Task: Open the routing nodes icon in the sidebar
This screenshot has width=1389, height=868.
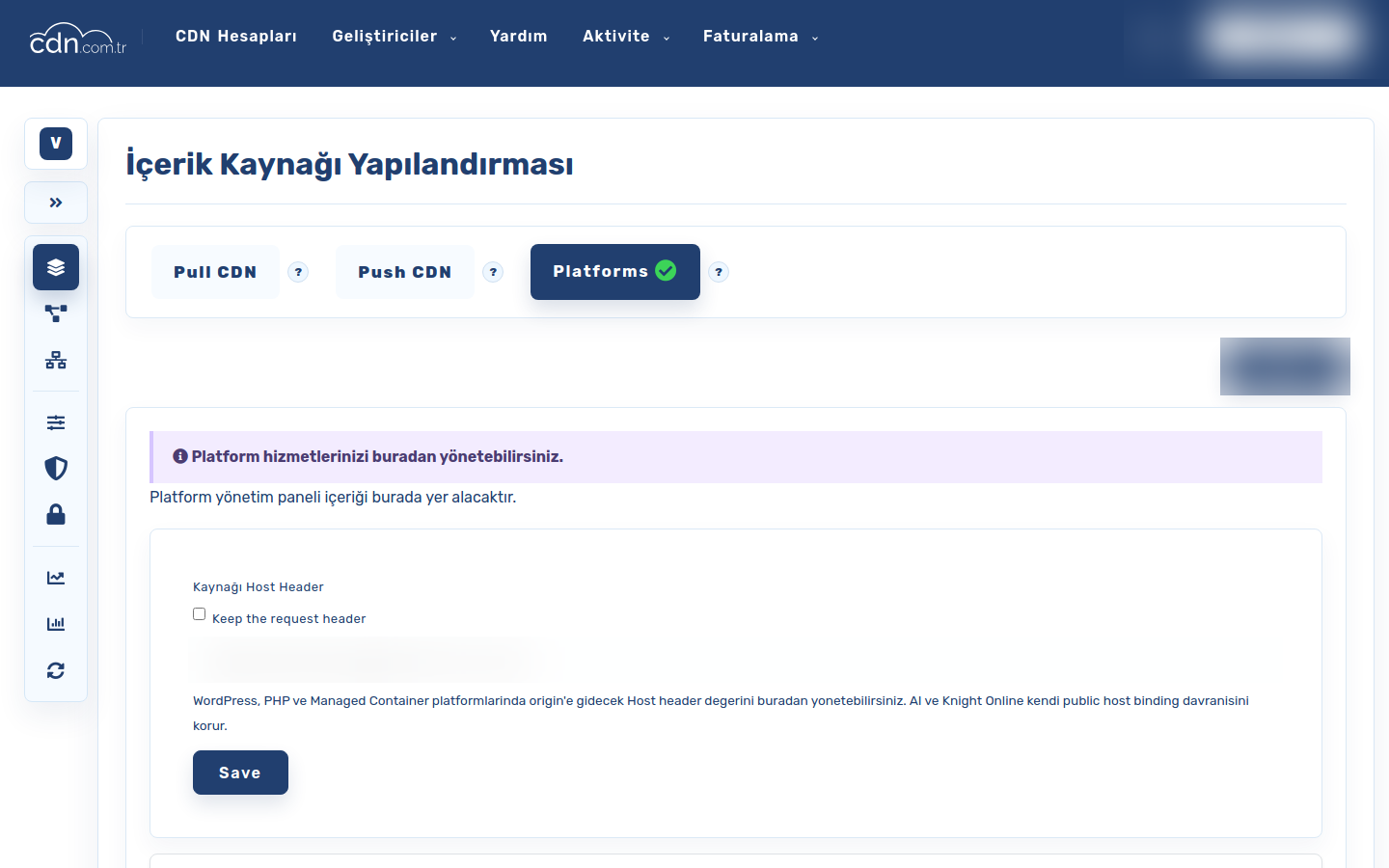Action: tap(56, 313)
